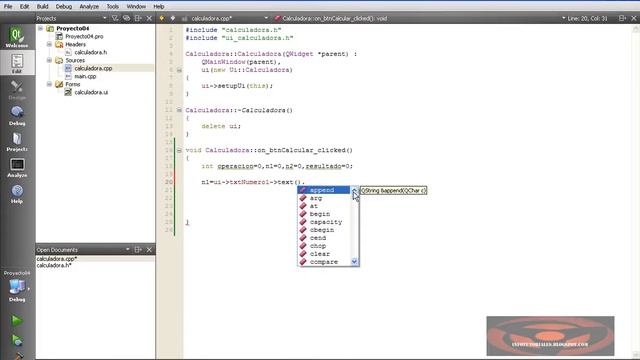Screen dimensions: 640x360
Task: Collapse the Sources folder
Action: tap(49, 60)
